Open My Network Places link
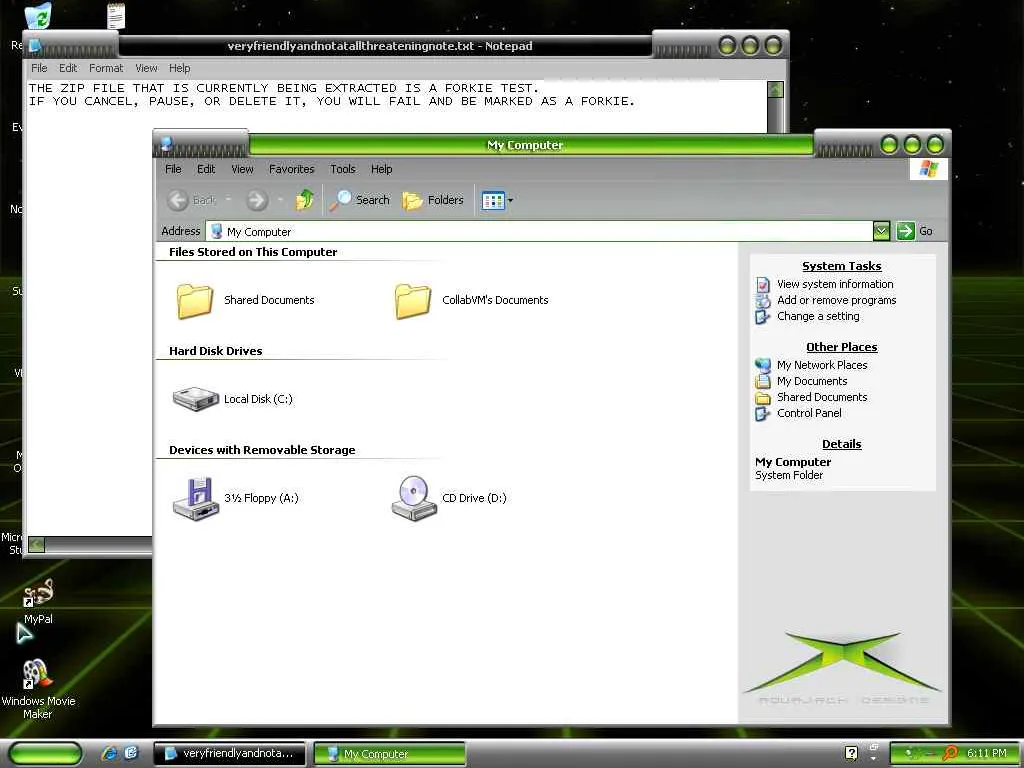This screenshot has height=768, width=1024. click(x=822, y=365)
